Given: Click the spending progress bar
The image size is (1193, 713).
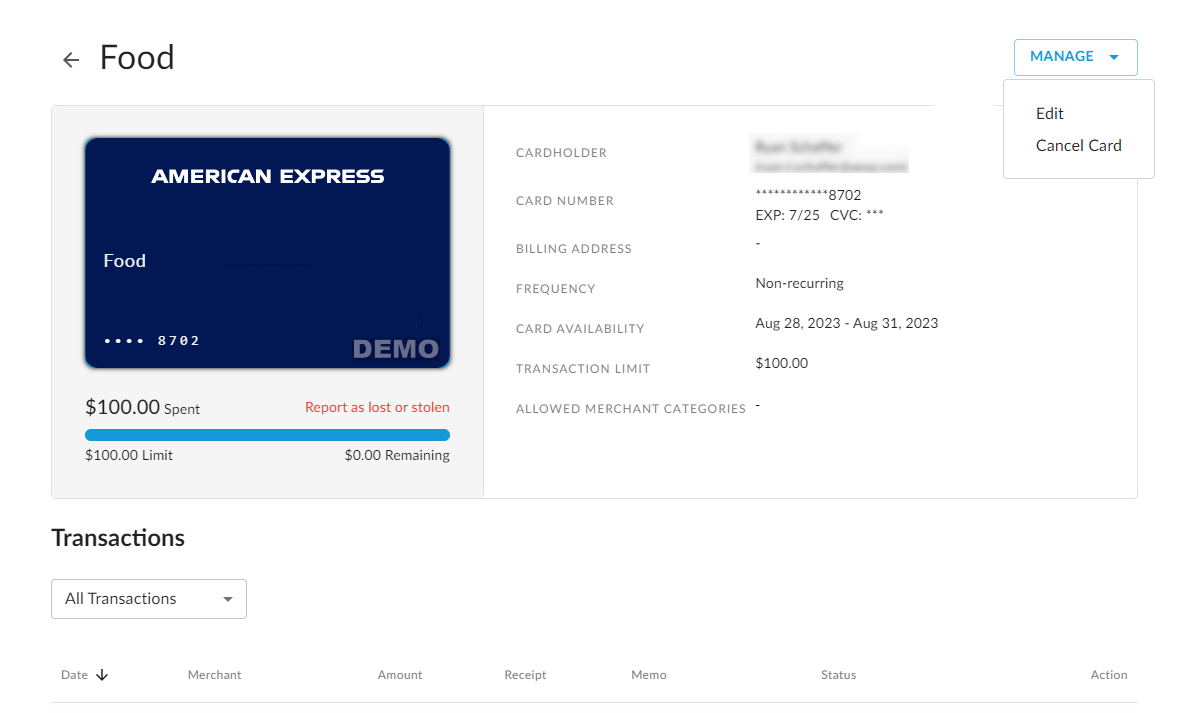Looking at the screenshot, I should click(x=267, y=435).
